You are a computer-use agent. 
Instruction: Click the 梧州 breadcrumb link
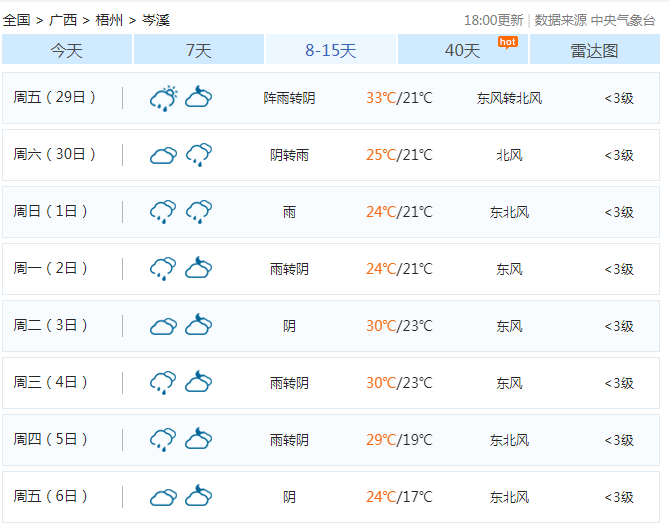(x=108, y=20)
